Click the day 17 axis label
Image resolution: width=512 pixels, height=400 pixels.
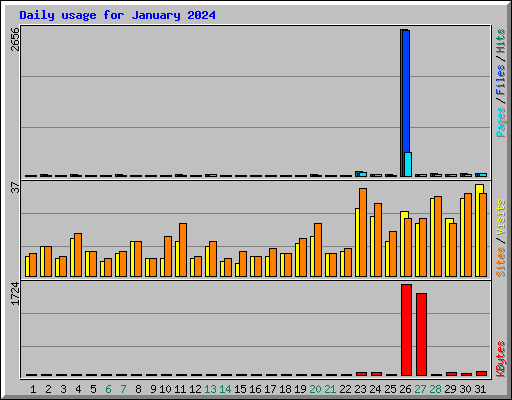point(270,389)
